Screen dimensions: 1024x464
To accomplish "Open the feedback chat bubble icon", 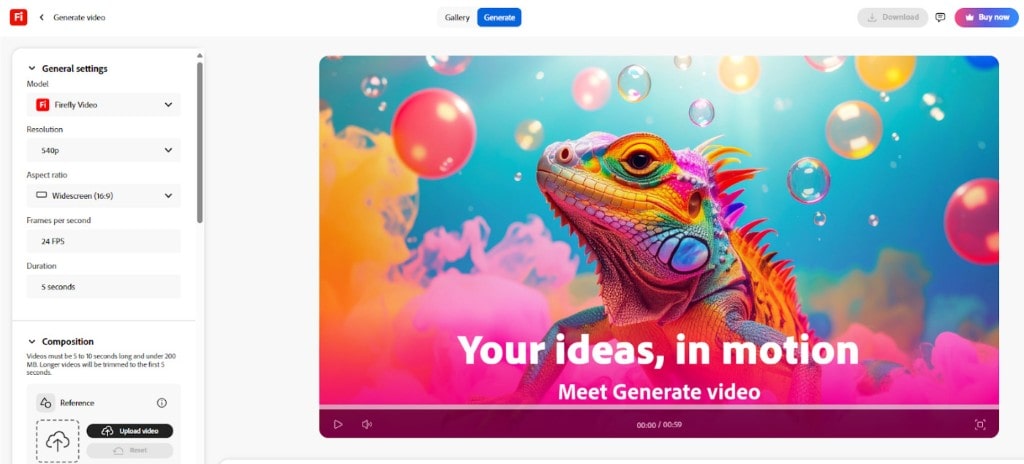I will (x=940, y=18).
